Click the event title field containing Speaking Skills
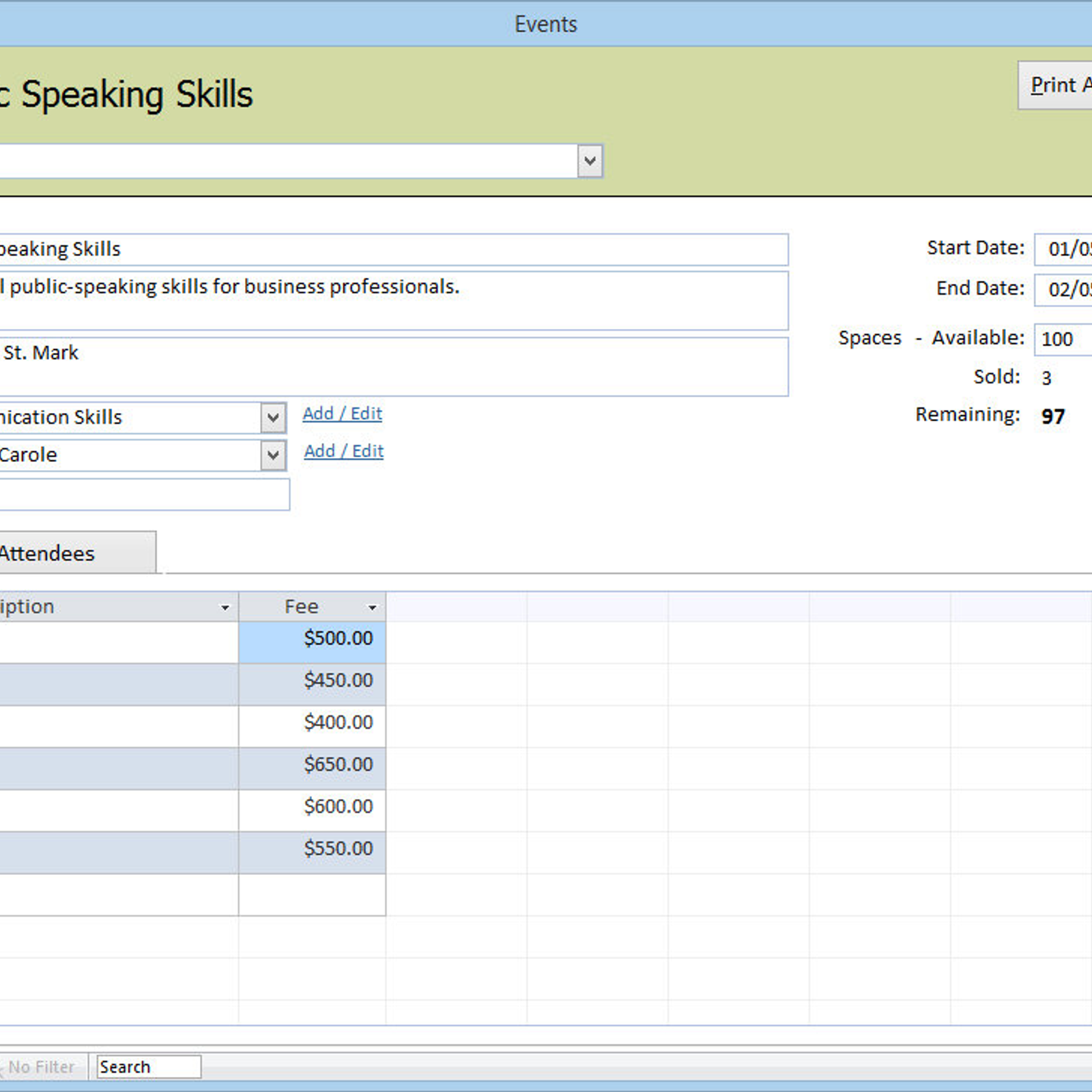 pos(394,250)
